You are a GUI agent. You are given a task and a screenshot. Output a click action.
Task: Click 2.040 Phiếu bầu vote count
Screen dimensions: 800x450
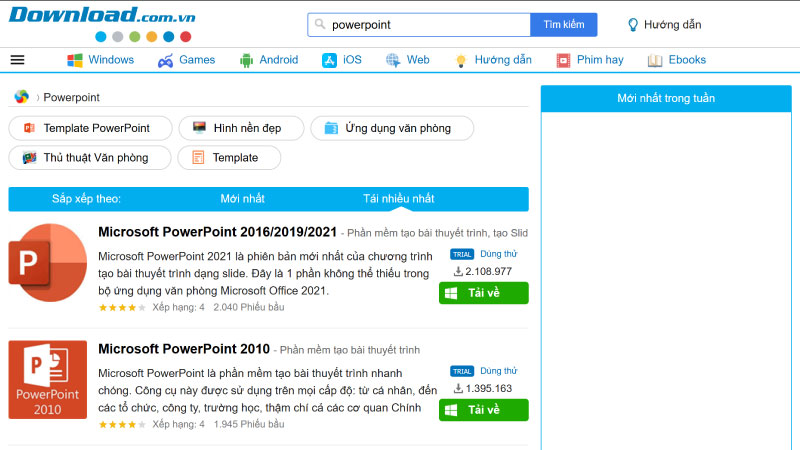coord(249,307)
